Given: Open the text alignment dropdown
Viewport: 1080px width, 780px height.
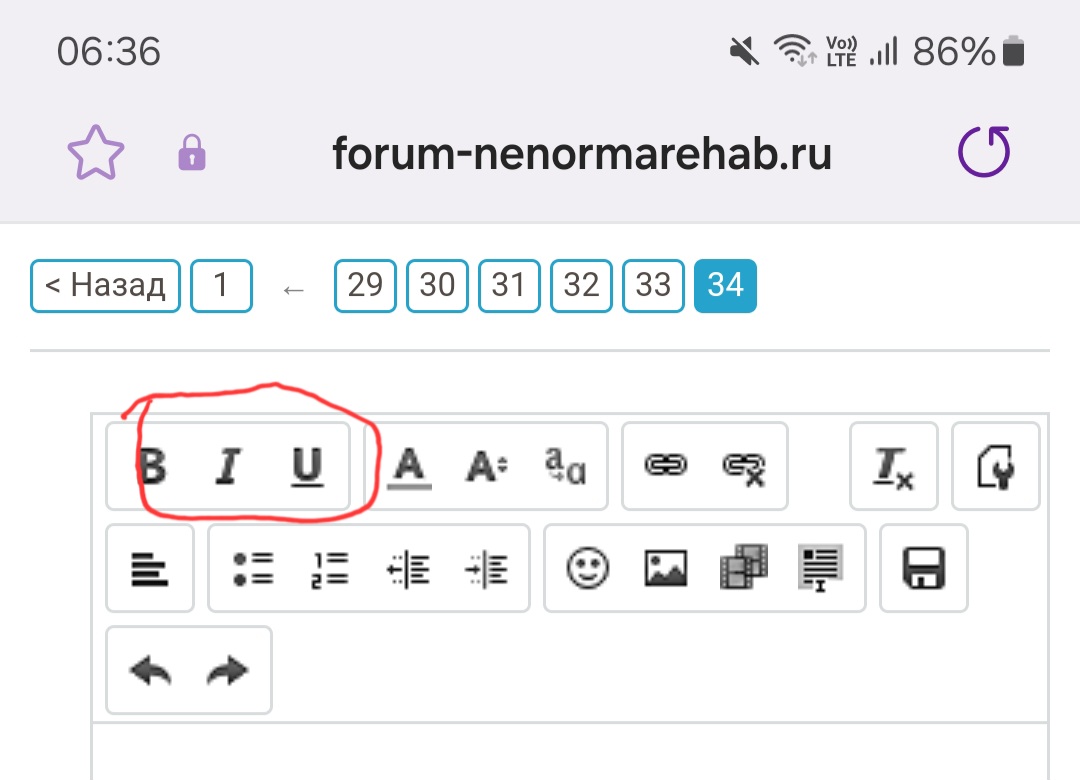Looking at the screenshot, I should pyautogui.click(x=150, y=568).
